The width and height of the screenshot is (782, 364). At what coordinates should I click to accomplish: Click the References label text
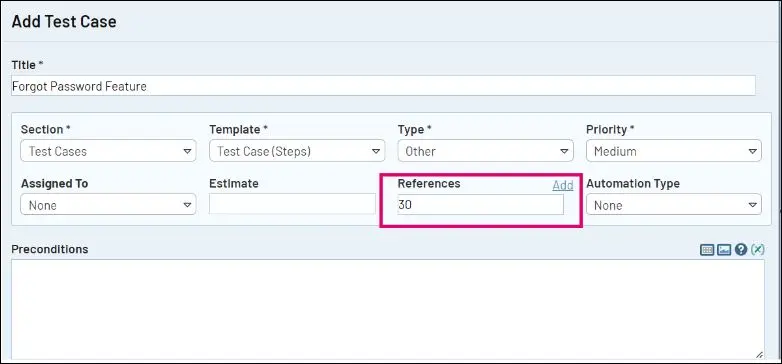click(x=429, y=183)
